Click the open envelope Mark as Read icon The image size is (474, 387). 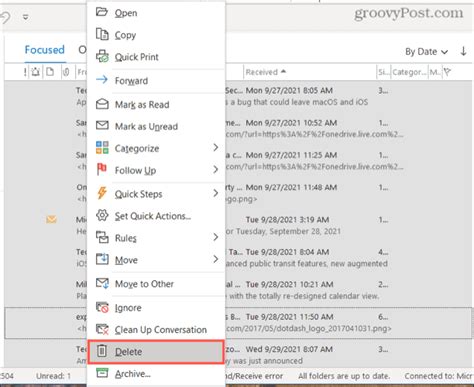(102, 104)
